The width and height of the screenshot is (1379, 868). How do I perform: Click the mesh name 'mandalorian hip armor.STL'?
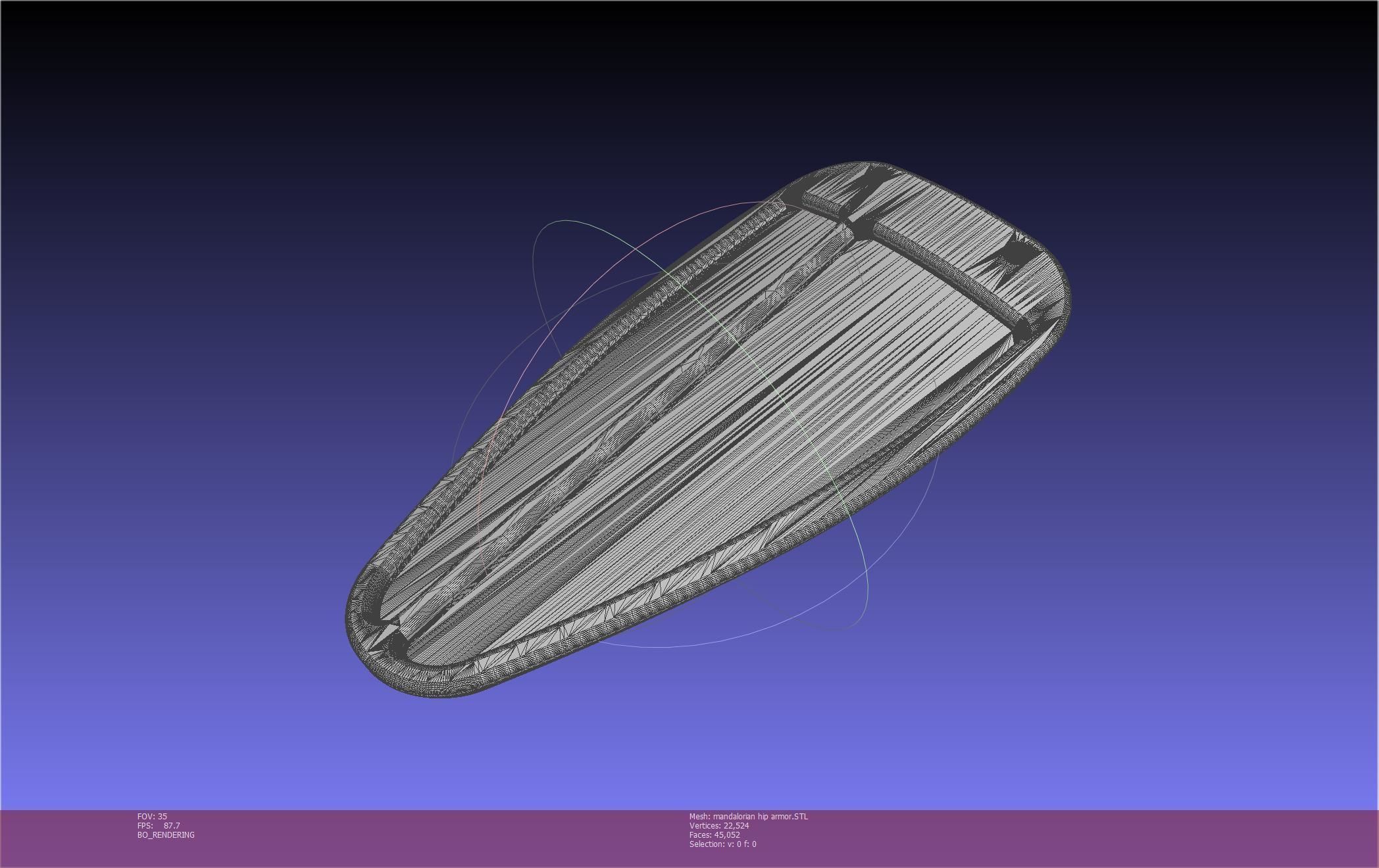[748, 816]
